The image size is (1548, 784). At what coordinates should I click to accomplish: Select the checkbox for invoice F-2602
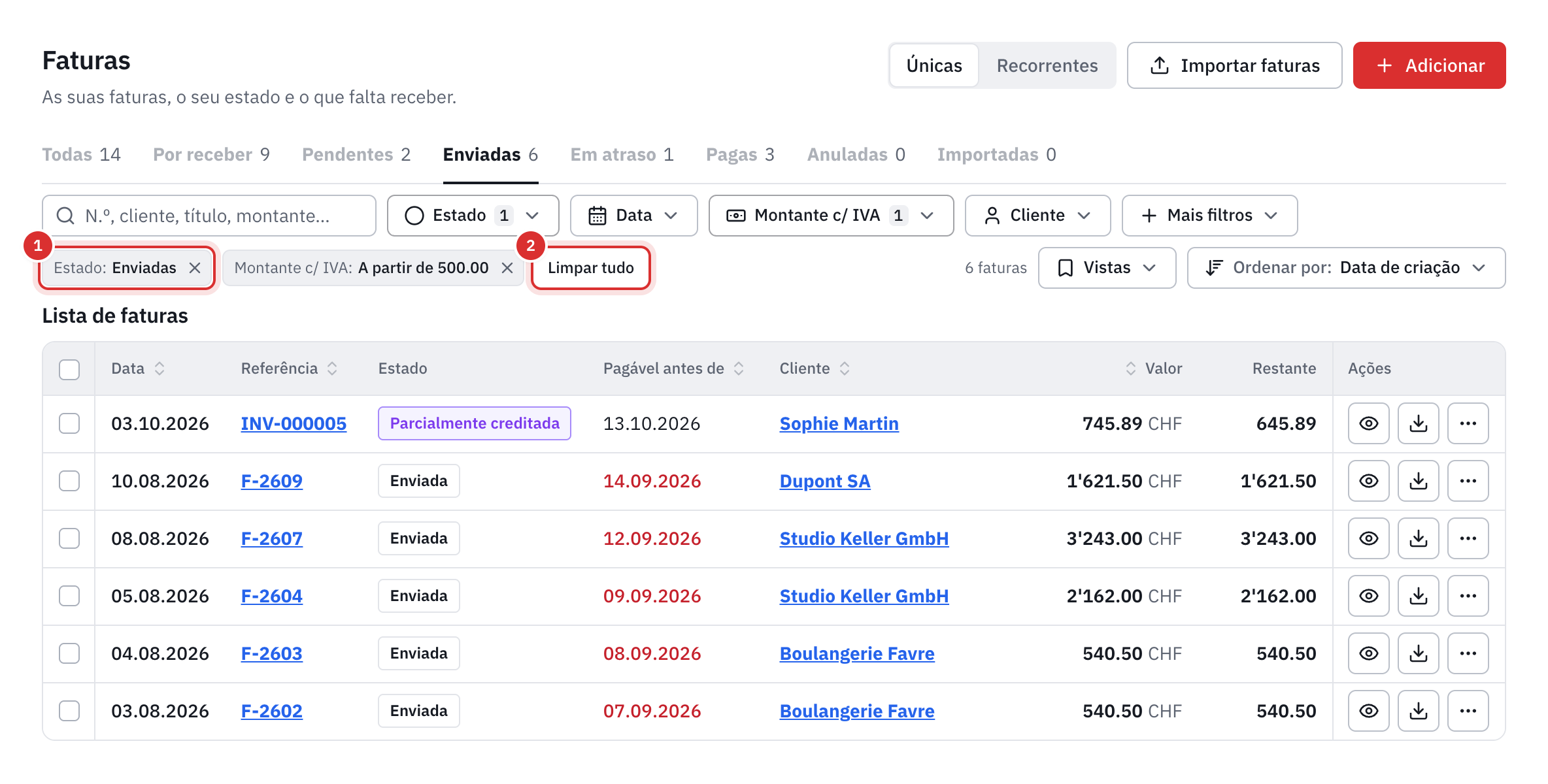coord(69,711)
